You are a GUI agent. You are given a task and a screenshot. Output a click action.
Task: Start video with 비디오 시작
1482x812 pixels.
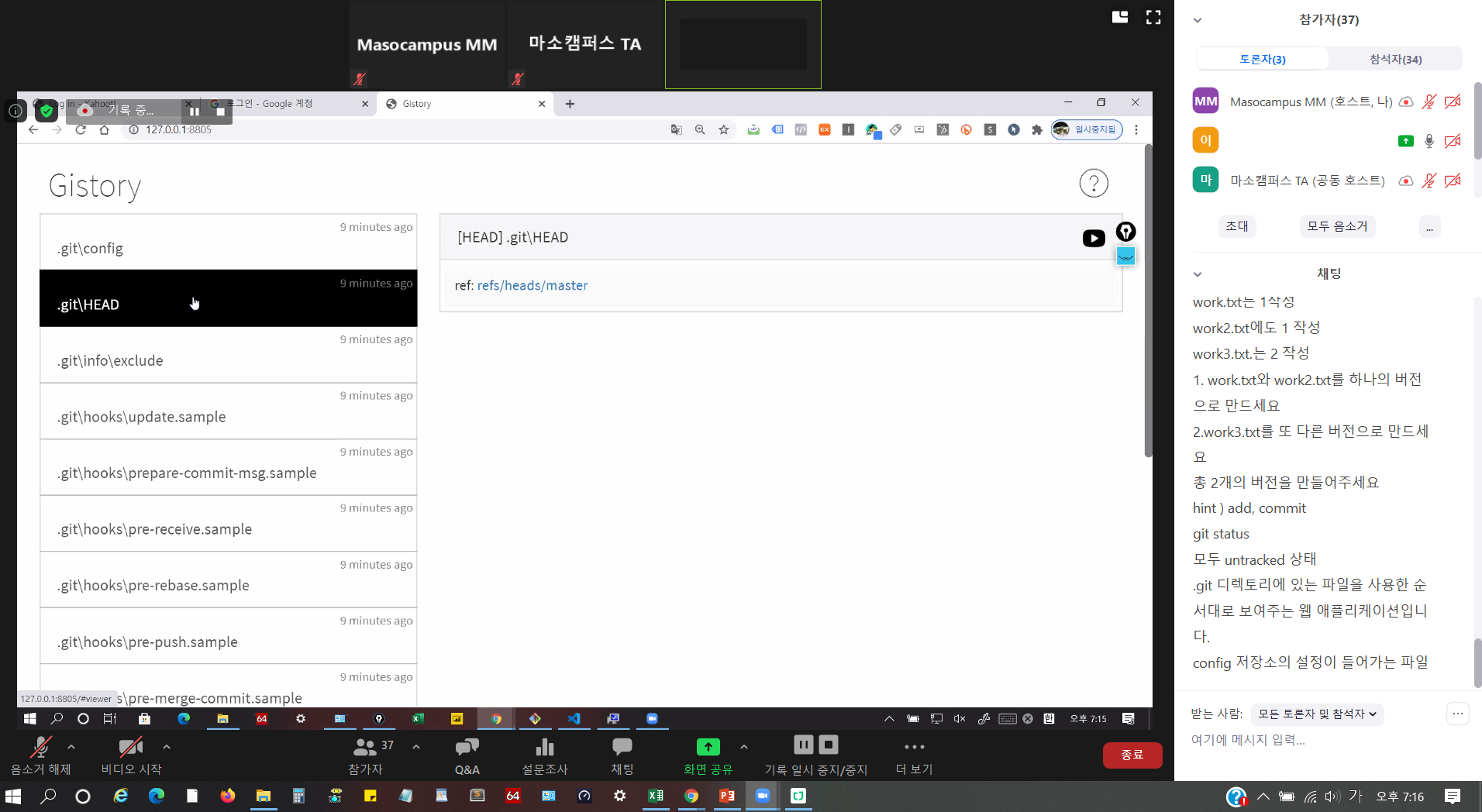pyautogui.click(x=131, y=755)
